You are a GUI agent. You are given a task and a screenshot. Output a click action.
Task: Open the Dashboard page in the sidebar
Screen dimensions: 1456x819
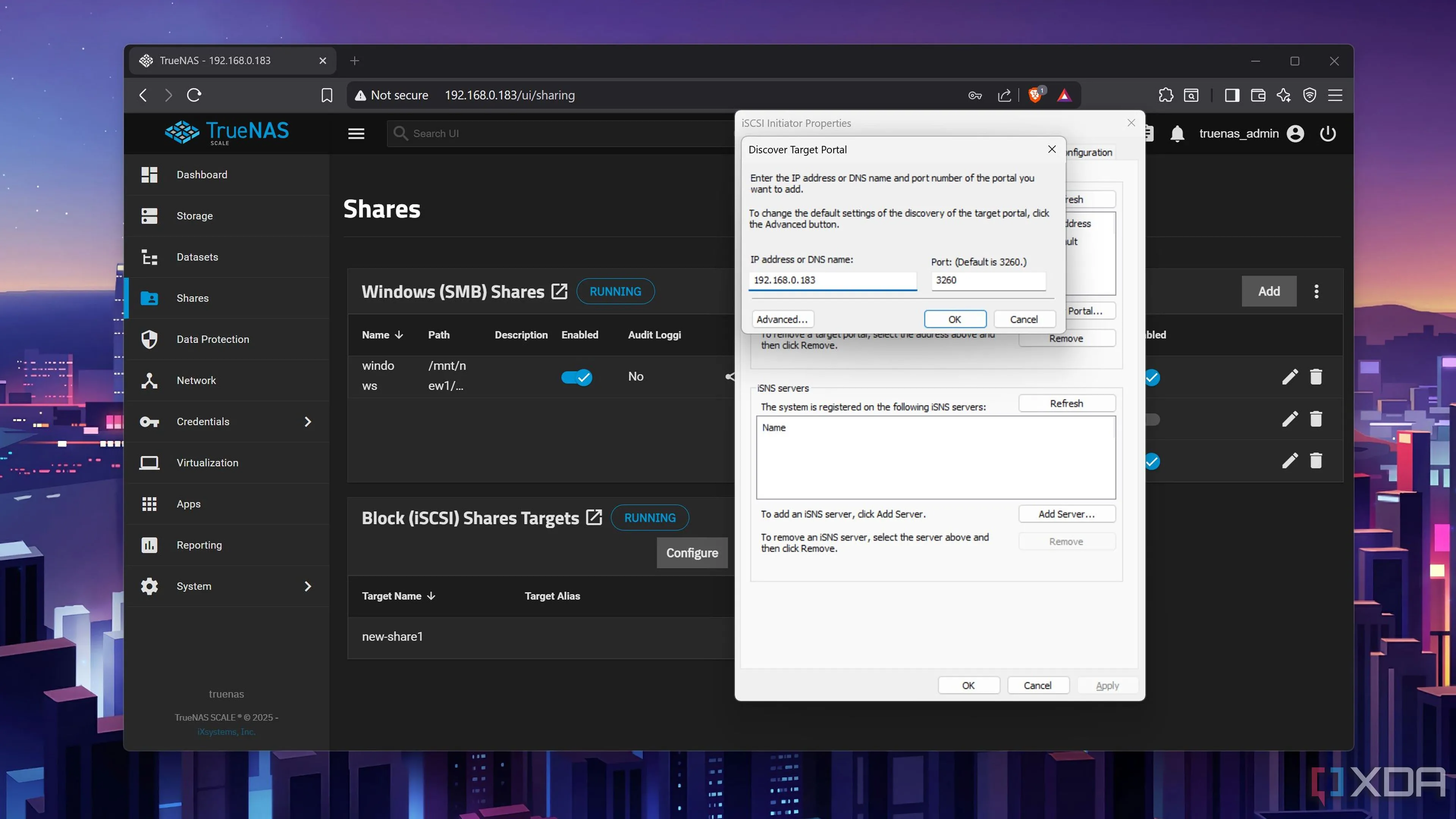click(226, 175)
